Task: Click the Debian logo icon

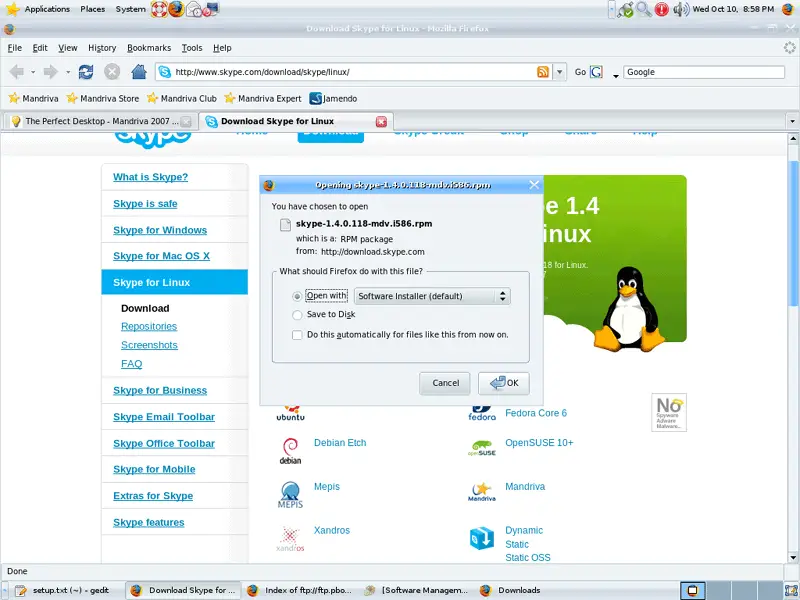Action: (290, 451)
